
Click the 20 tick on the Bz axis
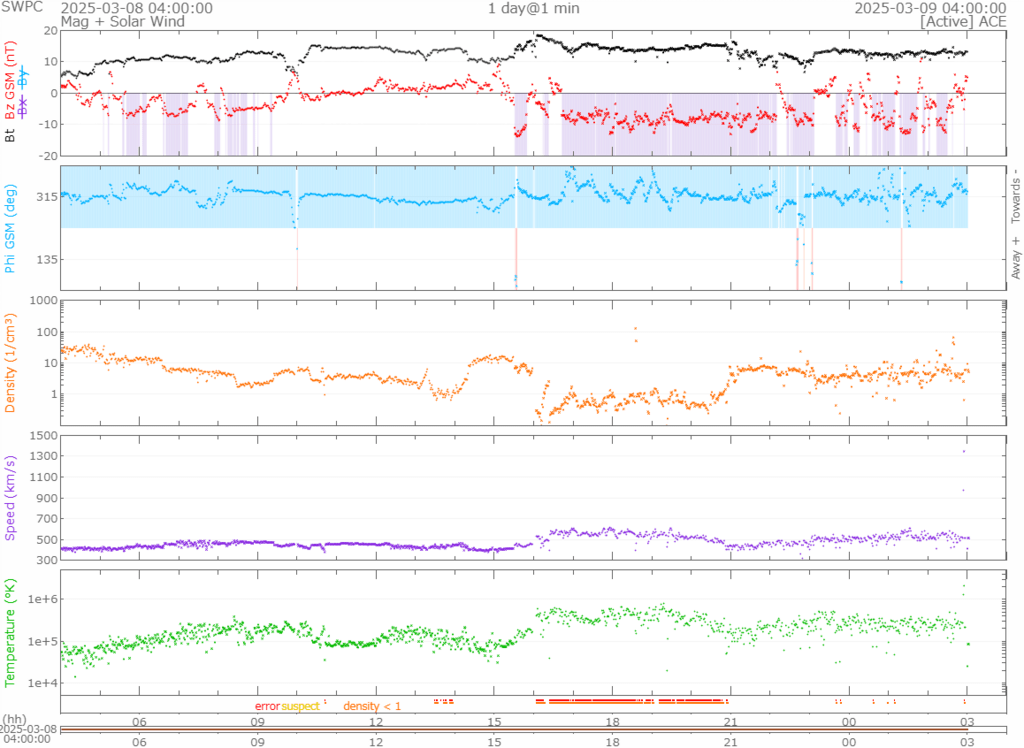pos(51,31)
